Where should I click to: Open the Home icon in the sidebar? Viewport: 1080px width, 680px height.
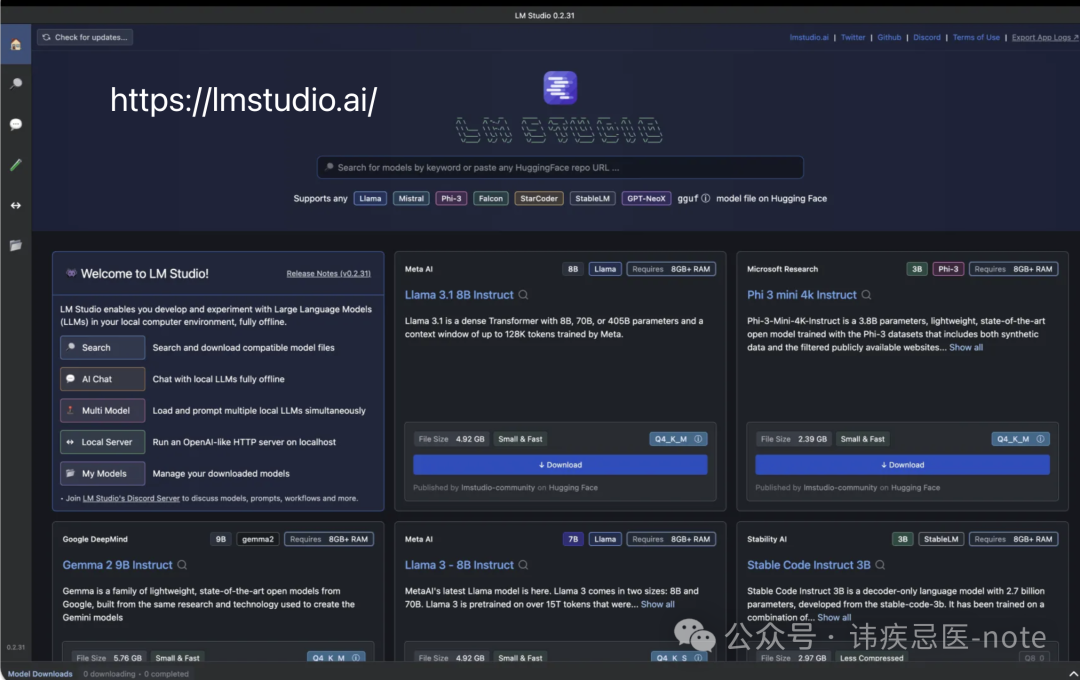(x=16, y=45)
